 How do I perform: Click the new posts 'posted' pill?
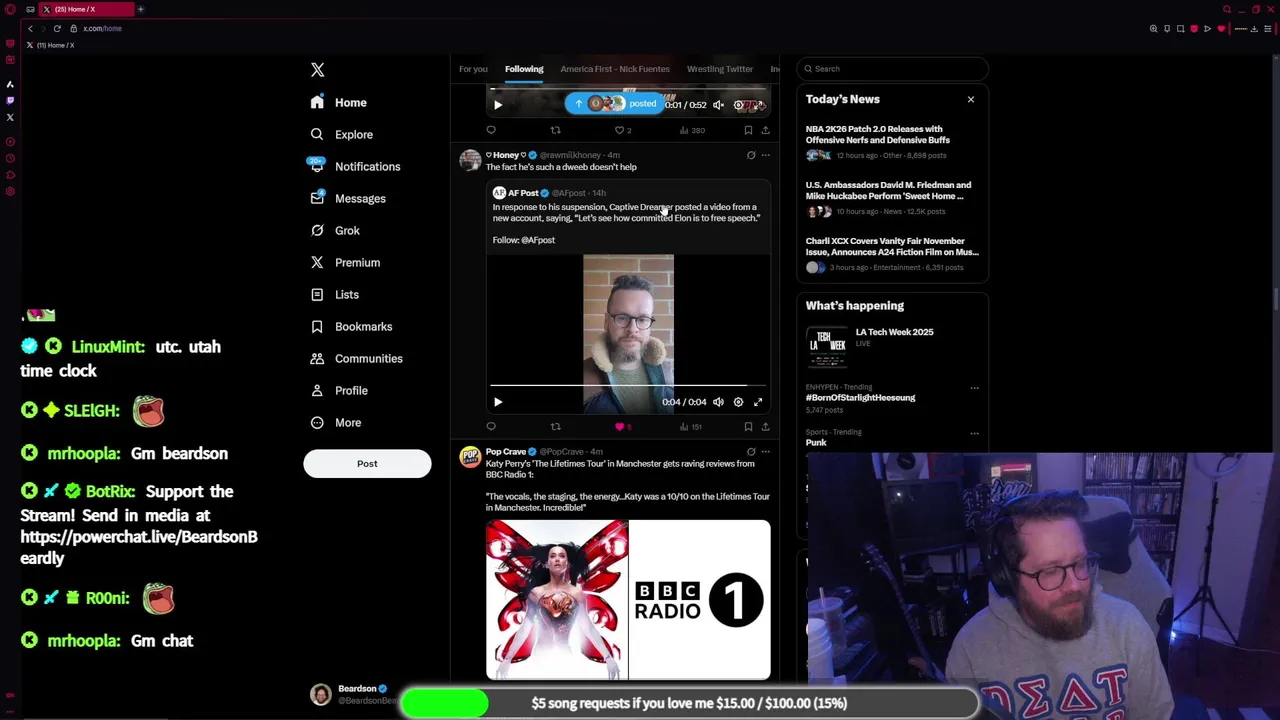615,103
